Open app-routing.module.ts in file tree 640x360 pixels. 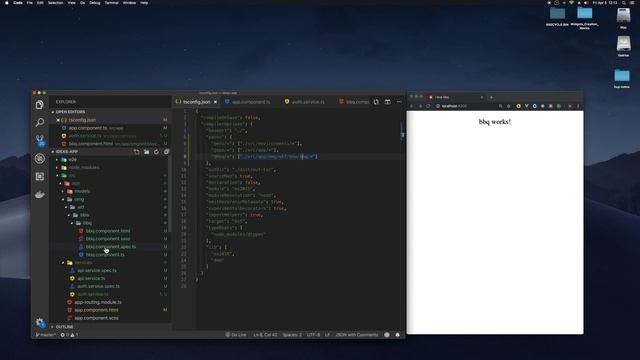point(98,302)
